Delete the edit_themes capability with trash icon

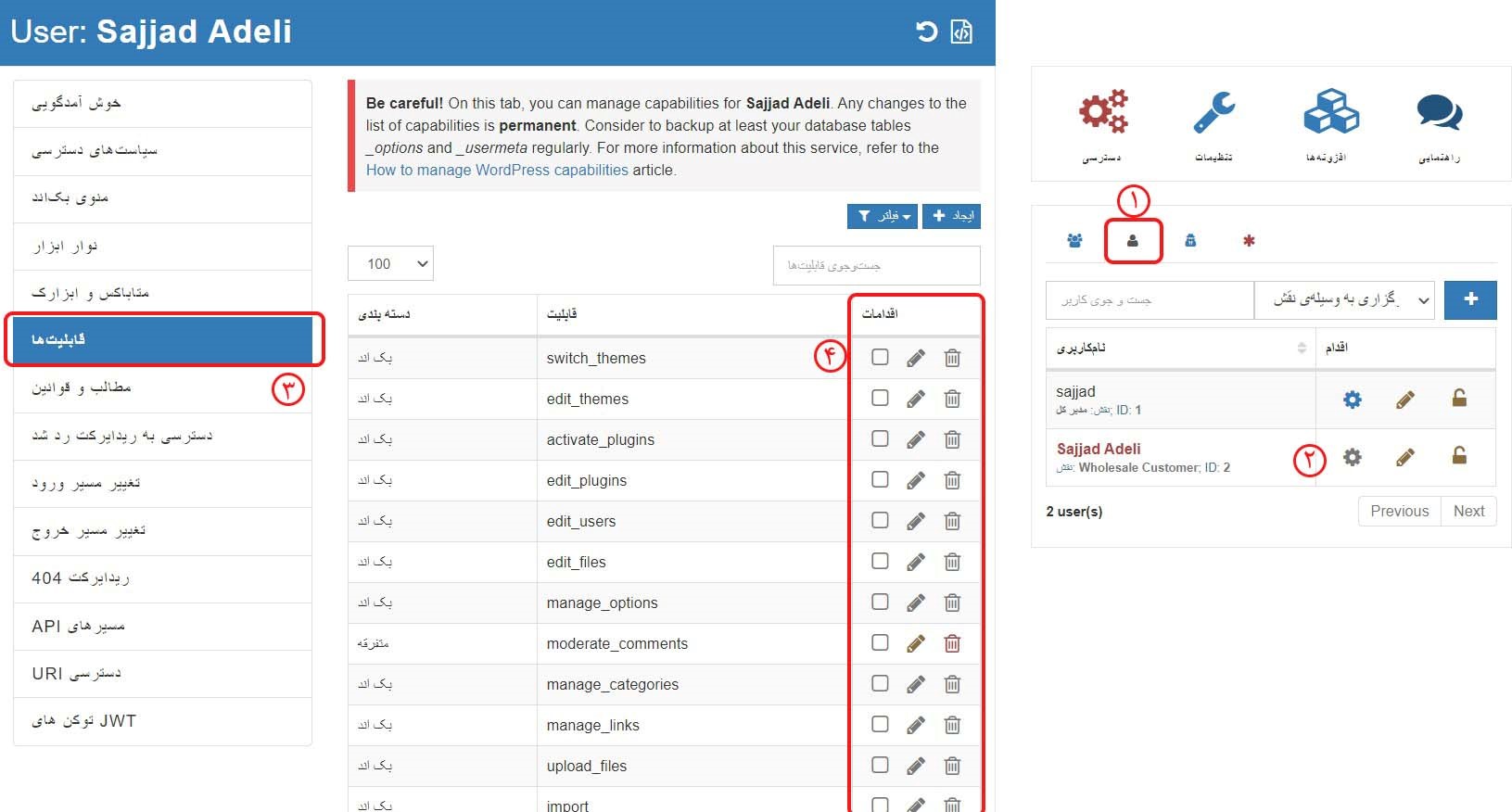(952, 400)
